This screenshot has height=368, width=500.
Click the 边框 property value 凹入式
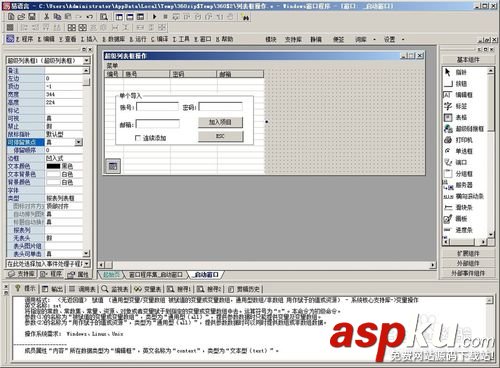(64, 158)
